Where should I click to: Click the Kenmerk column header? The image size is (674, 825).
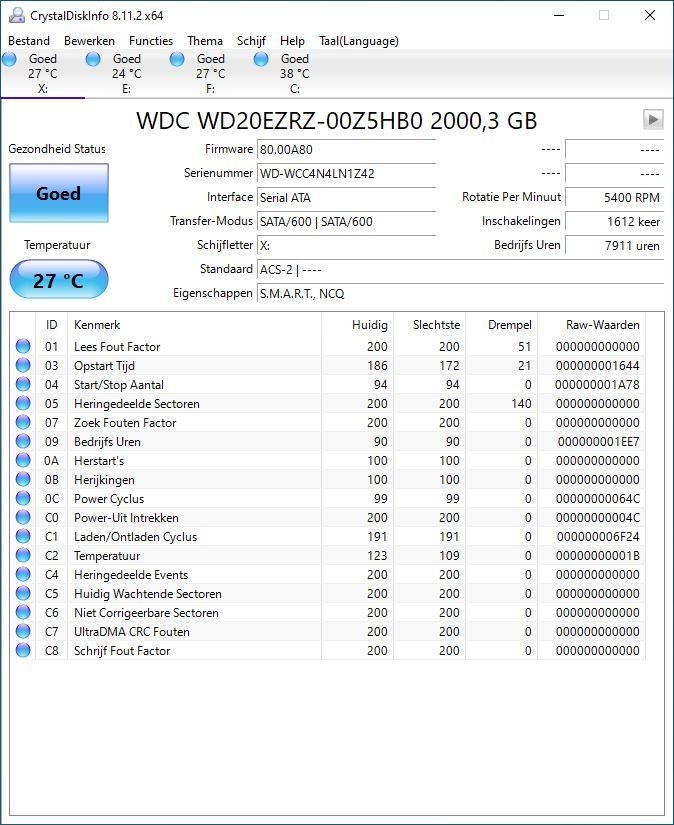click(194, 325)
